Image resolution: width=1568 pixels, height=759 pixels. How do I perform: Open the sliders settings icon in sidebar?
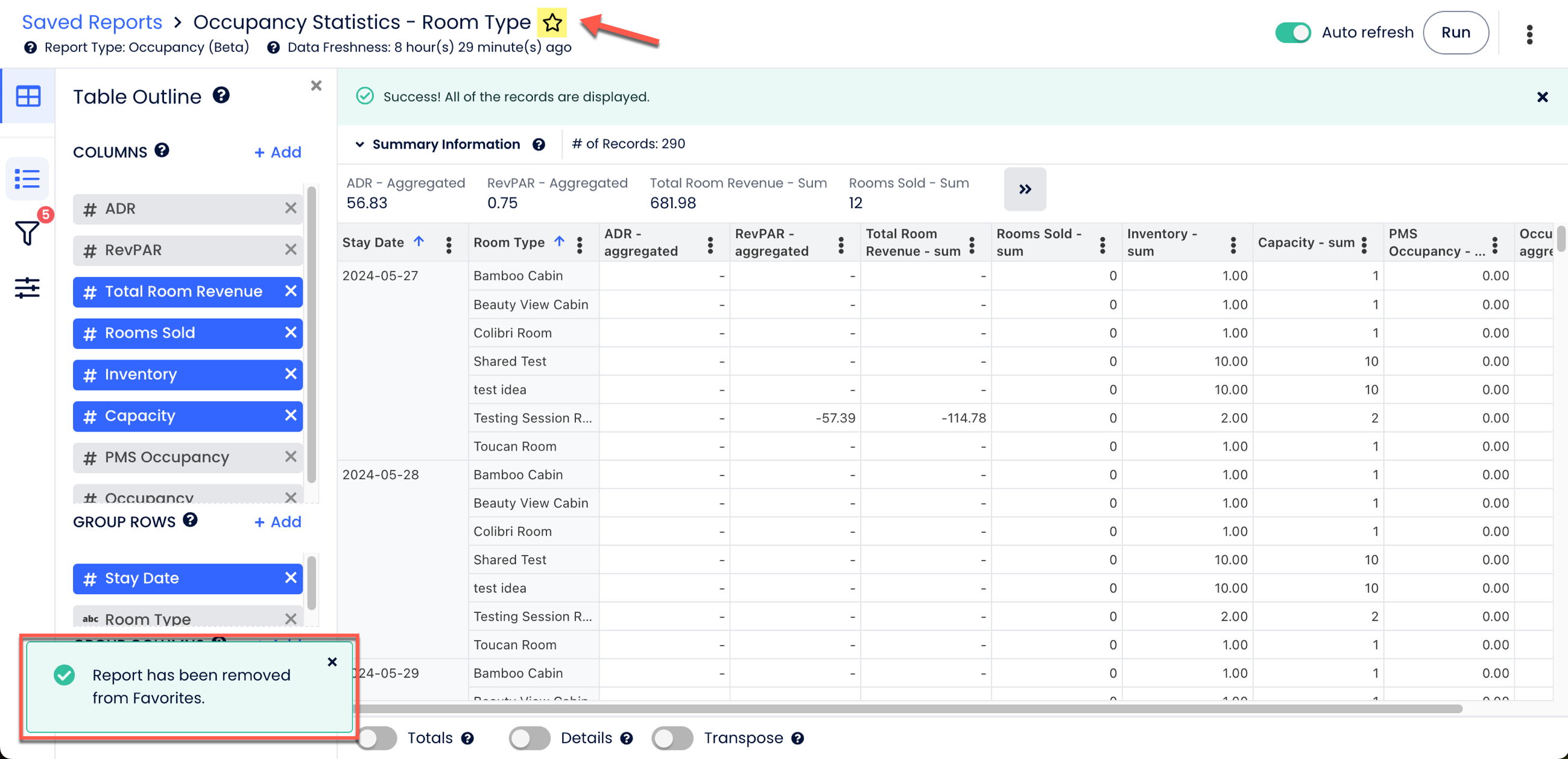tap(27, 287)
